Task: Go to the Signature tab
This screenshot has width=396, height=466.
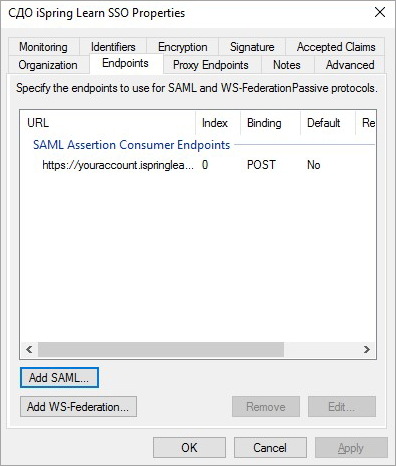Action: (252, 47)
